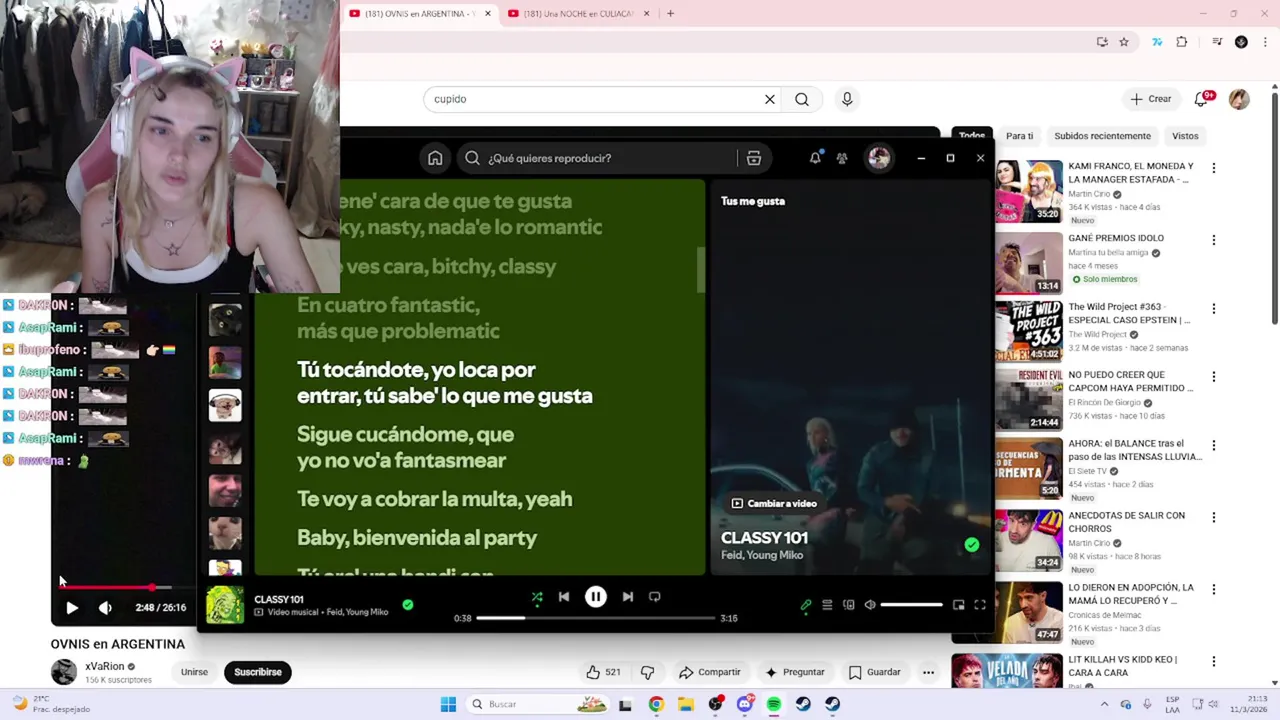
Task: Open YouTube notifications bell
Action: (1203, 99)
